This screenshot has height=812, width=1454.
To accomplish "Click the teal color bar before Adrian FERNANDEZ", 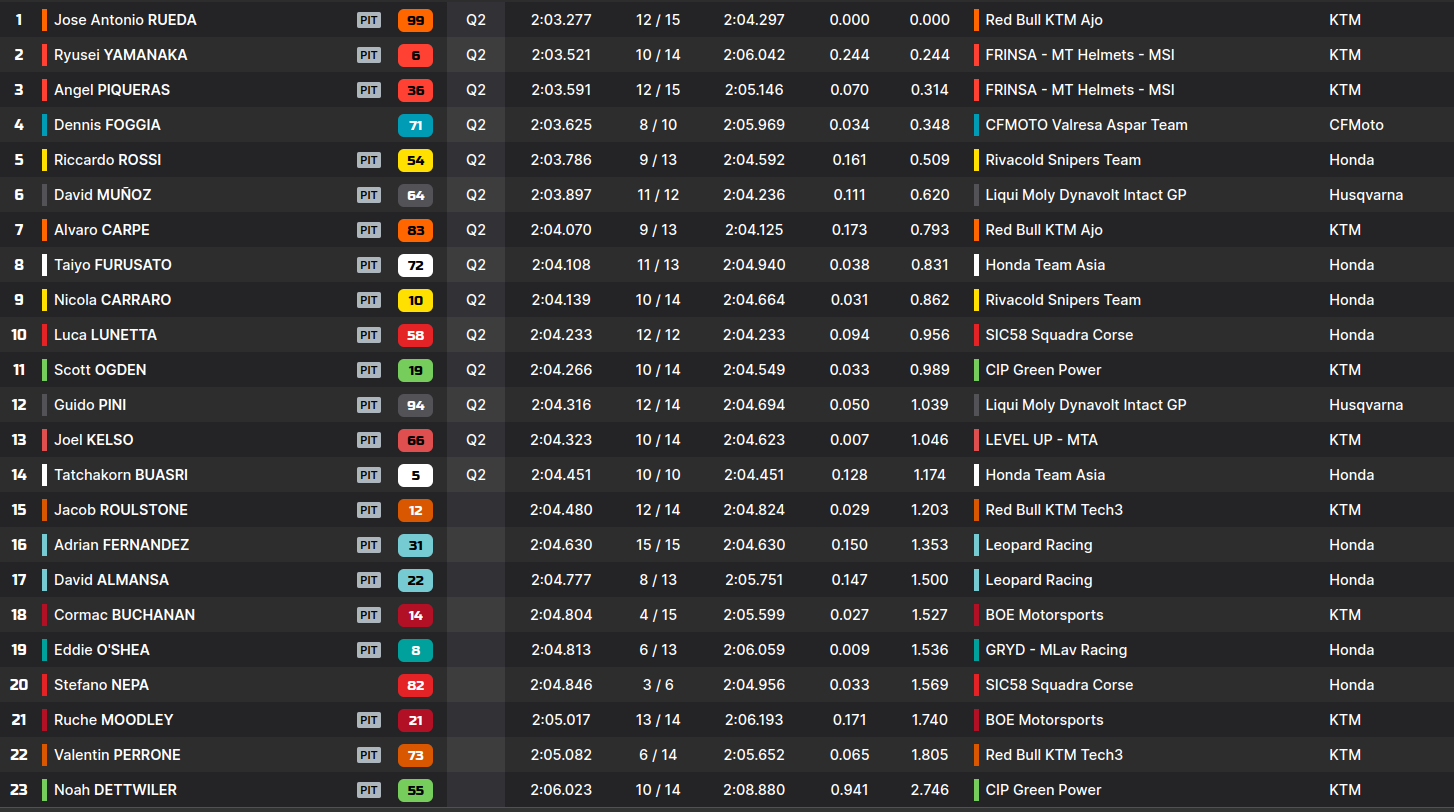I will pyautogui.click(x=44, y=545).
